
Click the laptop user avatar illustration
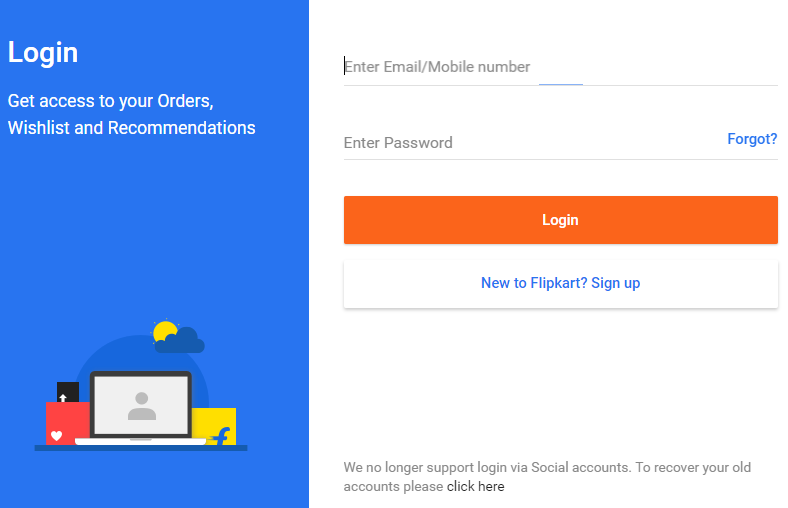pos(142,406)
